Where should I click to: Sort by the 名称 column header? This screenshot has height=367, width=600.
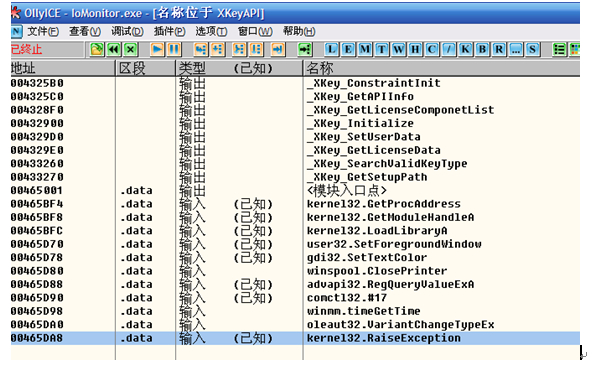click(x=442, y=68)
